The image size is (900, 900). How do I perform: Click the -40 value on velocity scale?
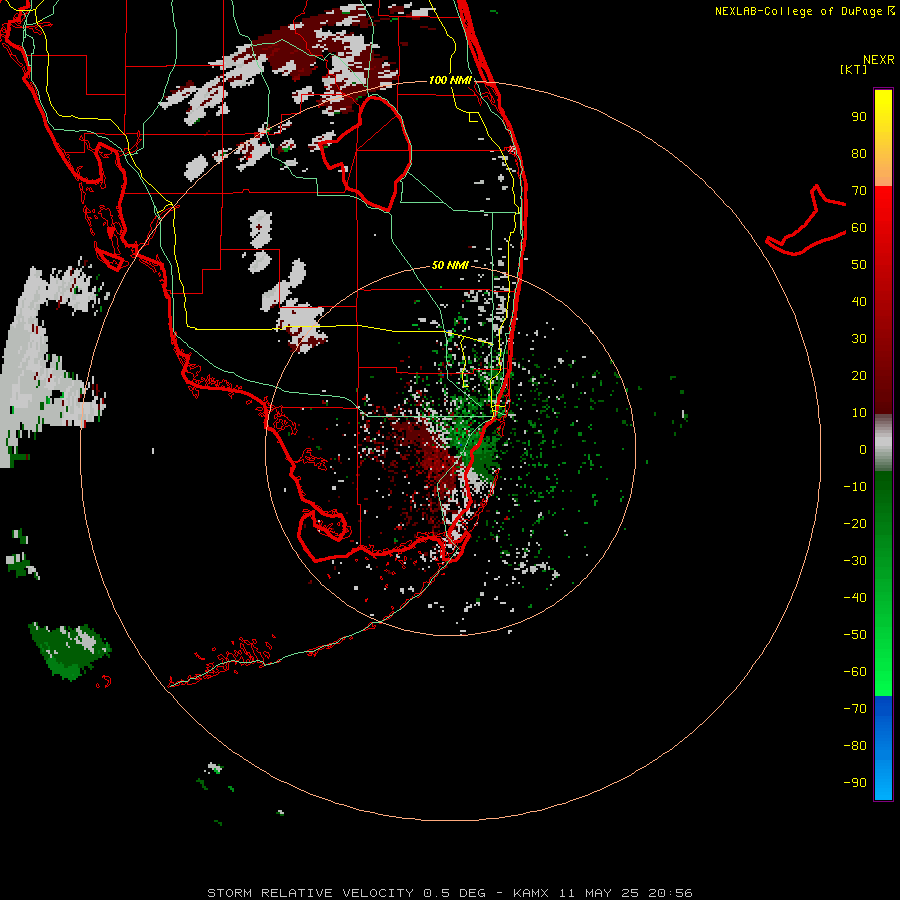pyautogui.click(x=855, y=598)
